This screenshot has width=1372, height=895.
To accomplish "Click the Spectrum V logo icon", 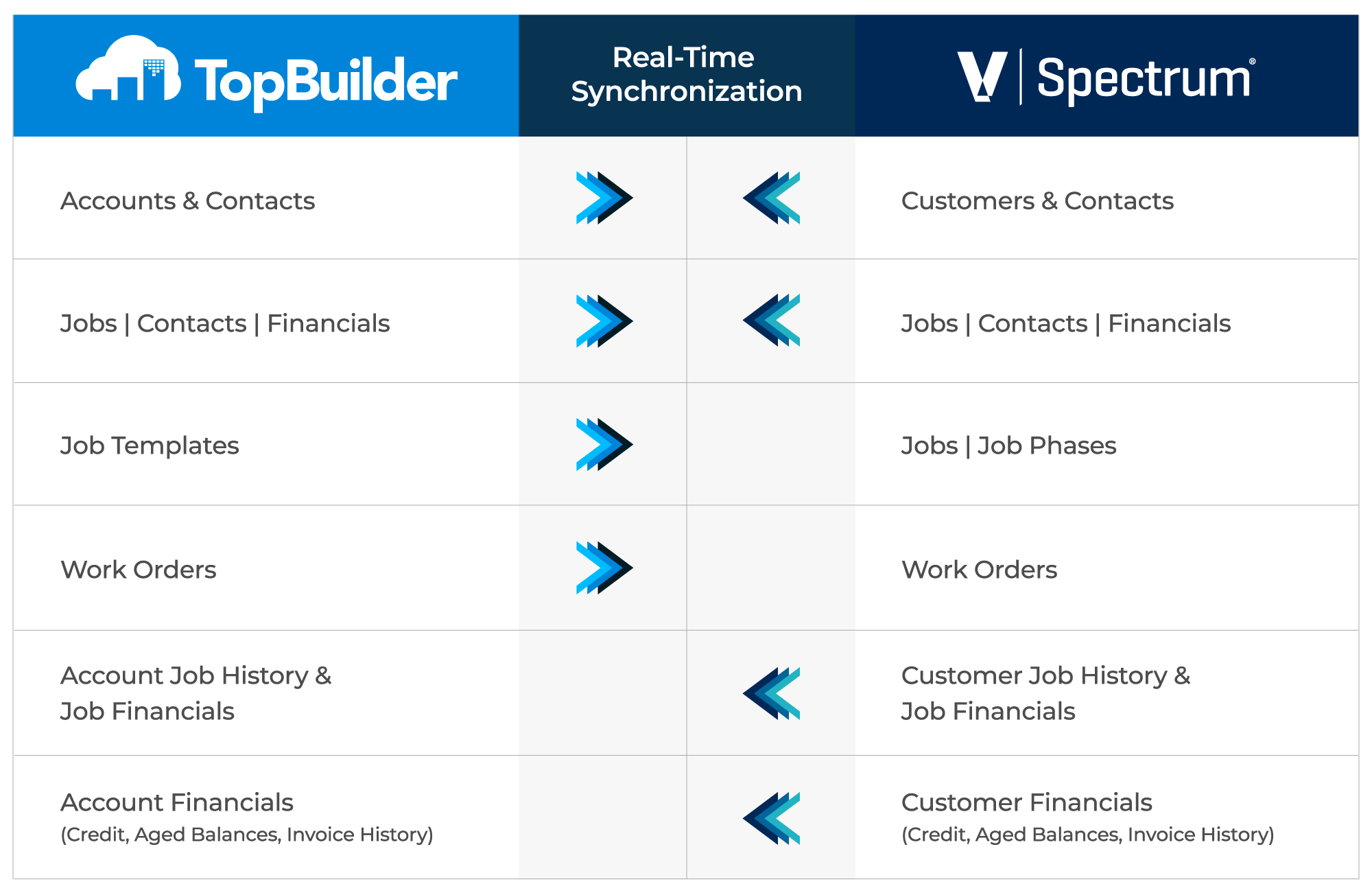I will pos(982,77).
